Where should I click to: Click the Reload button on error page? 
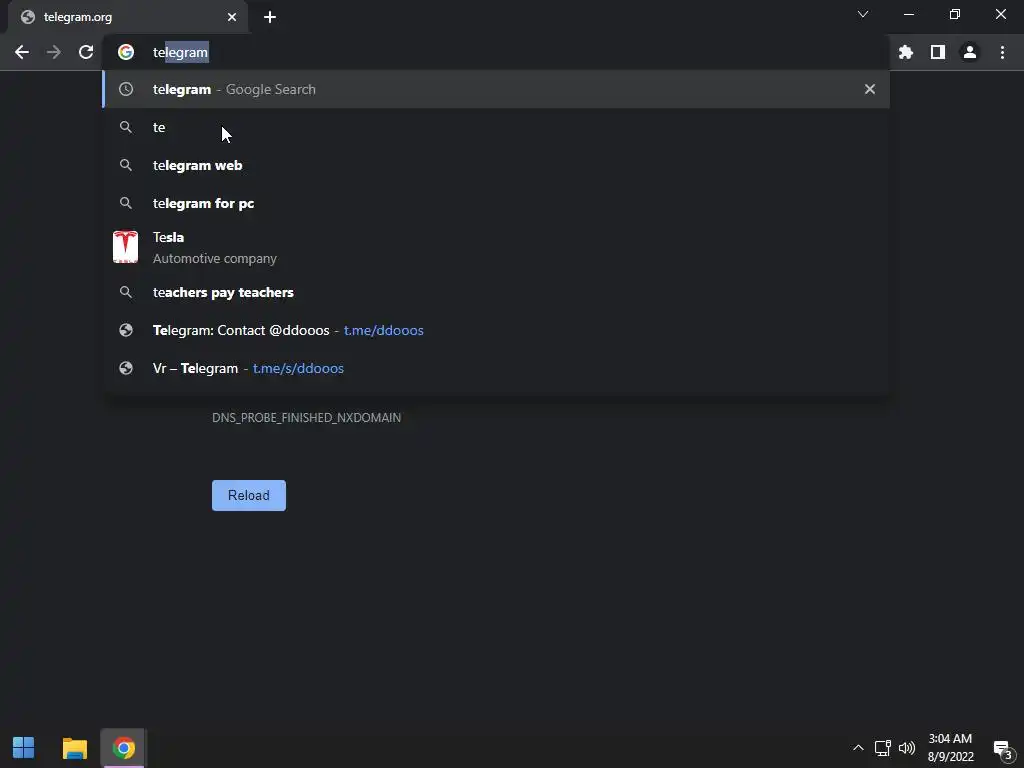point(249,496)
